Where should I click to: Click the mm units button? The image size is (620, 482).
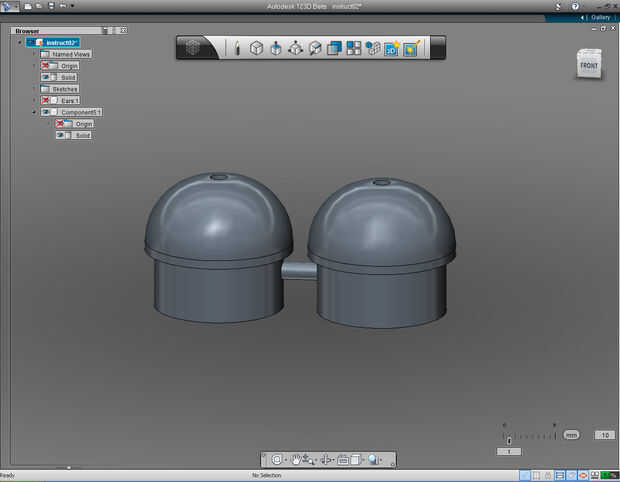tap(571, 435)
